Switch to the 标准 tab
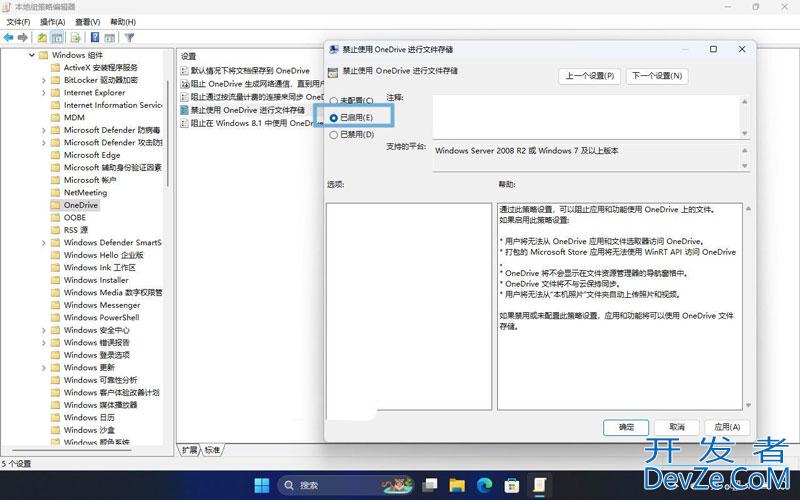The width and height of the screenshot is (800, 500). click(212, 450)
